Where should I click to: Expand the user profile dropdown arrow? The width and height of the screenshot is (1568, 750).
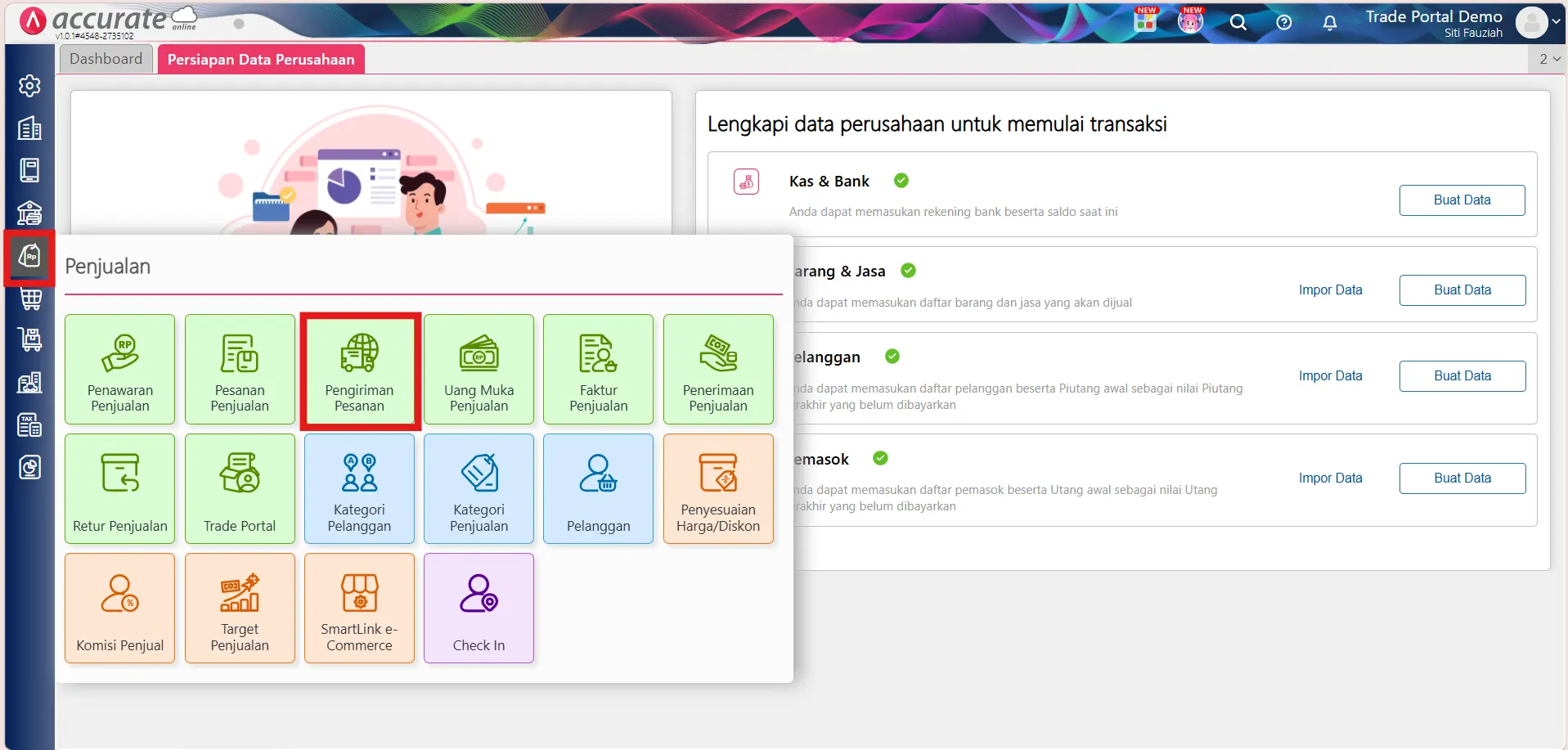[x=1556, y=23]
